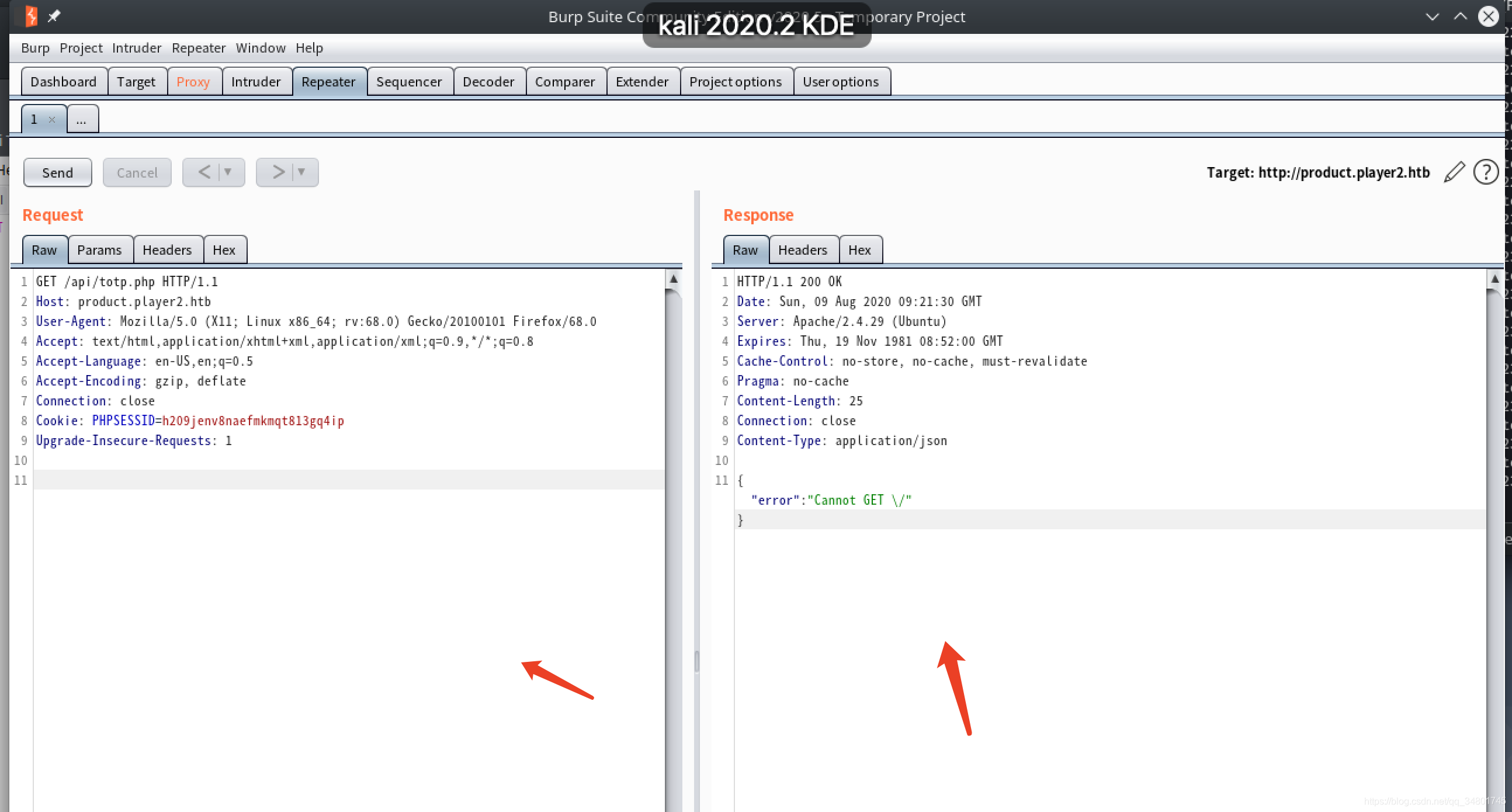Switch to the Proxy tab

pyautogui.click(x=193, y=82)
